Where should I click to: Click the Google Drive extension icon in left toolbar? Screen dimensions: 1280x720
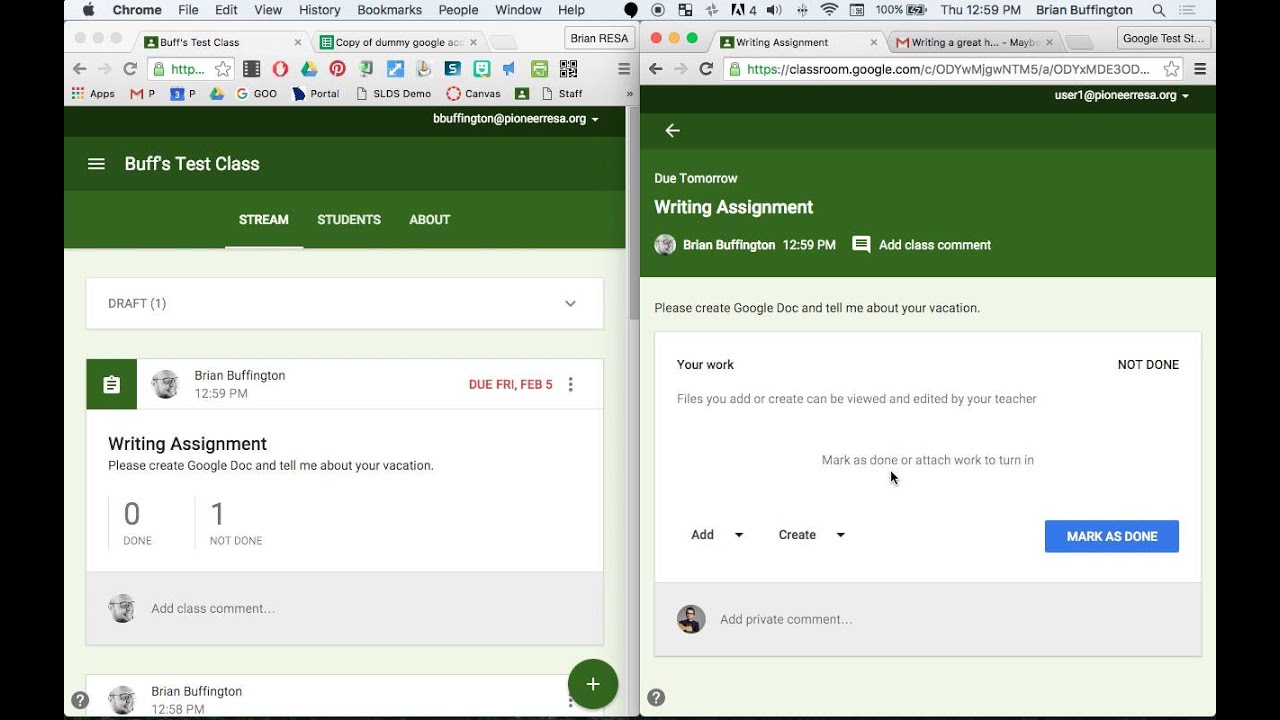tap(309, 69)
